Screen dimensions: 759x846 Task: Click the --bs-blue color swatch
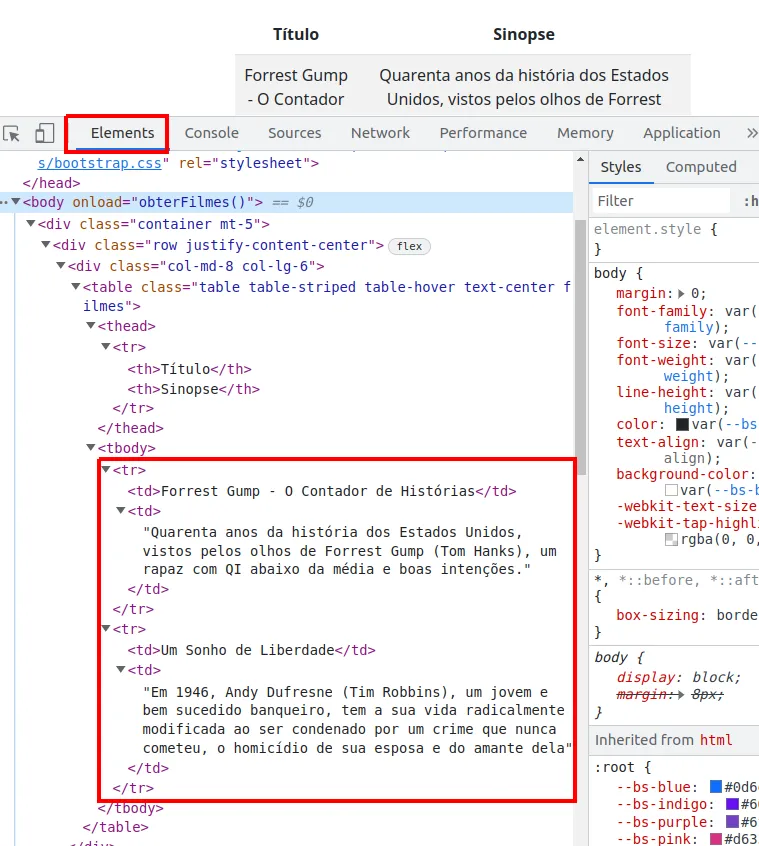pyautogui.click(x=716, y=787)
